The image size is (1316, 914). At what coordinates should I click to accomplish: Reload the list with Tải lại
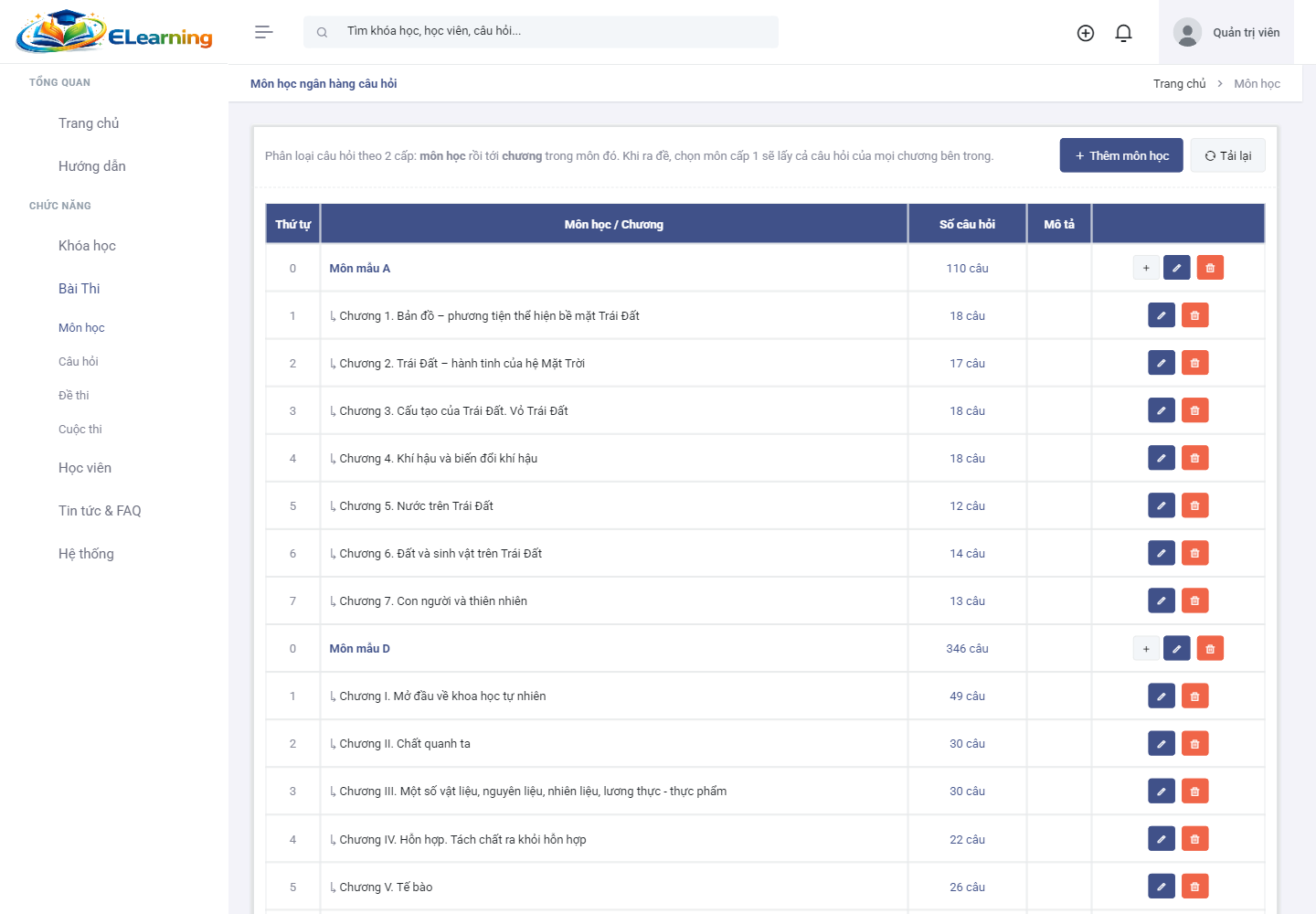tap(1227, 155)
